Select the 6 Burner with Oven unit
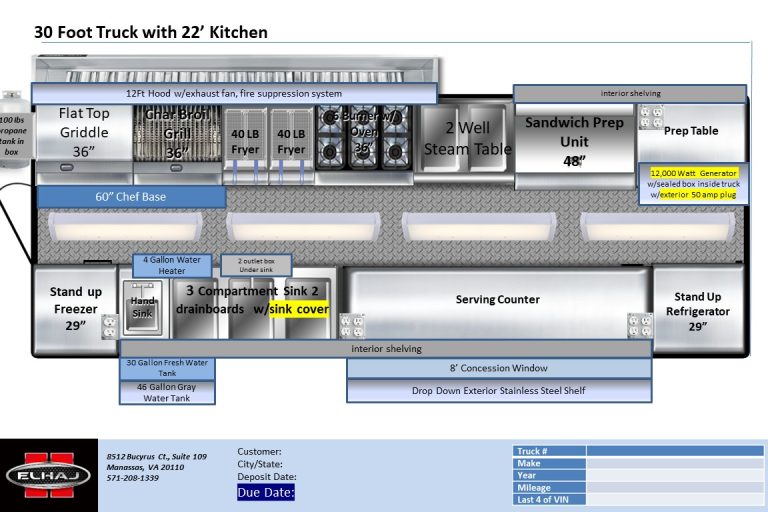 click(363, 140)
